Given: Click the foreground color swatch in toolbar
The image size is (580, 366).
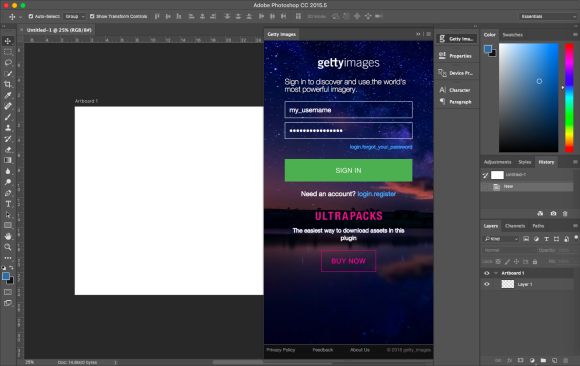Looking at the screenshot, I should [x=6, y=276].
